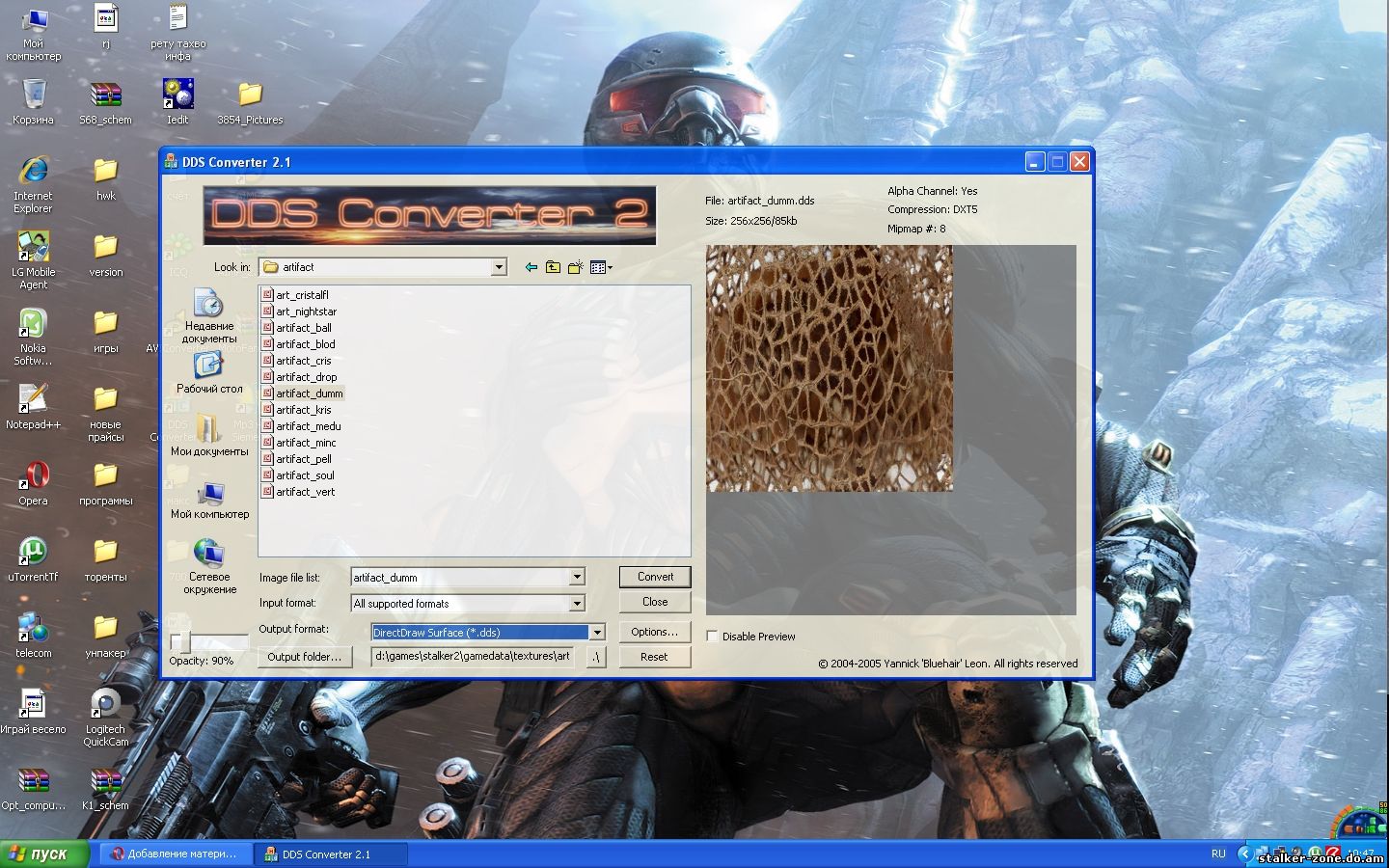
Task: Select file artifact_drop in list
Action: pos(299,377)
